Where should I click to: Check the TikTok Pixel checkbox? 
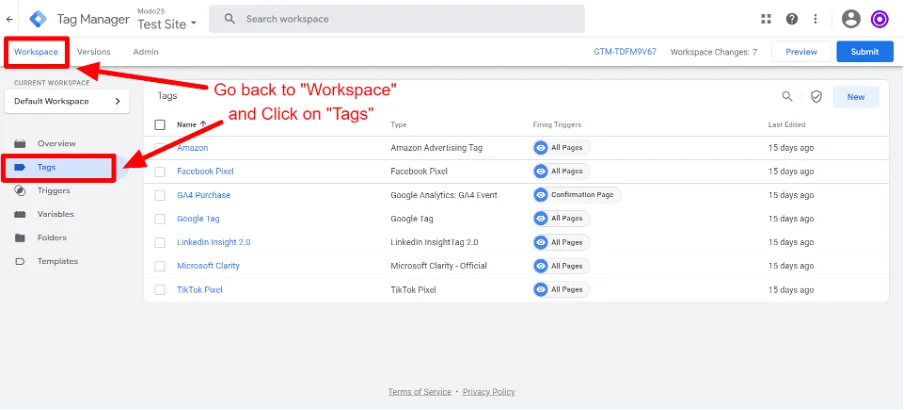[160, 290]
